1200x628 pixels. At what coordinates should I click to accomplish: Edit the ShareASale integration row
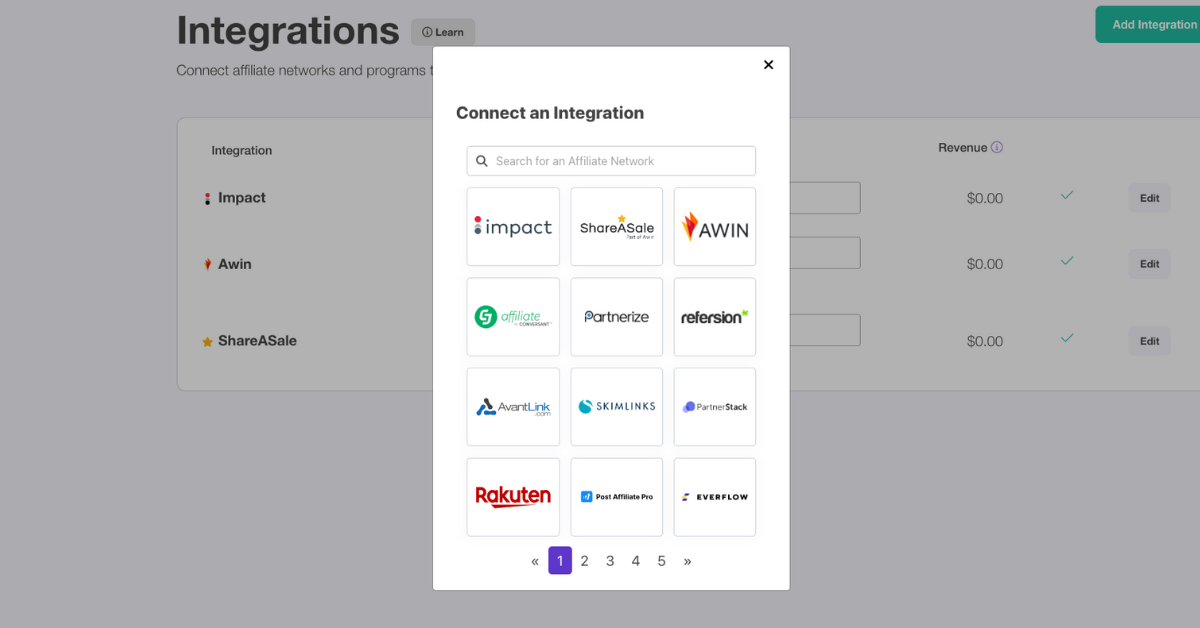tap(1150, 341)
